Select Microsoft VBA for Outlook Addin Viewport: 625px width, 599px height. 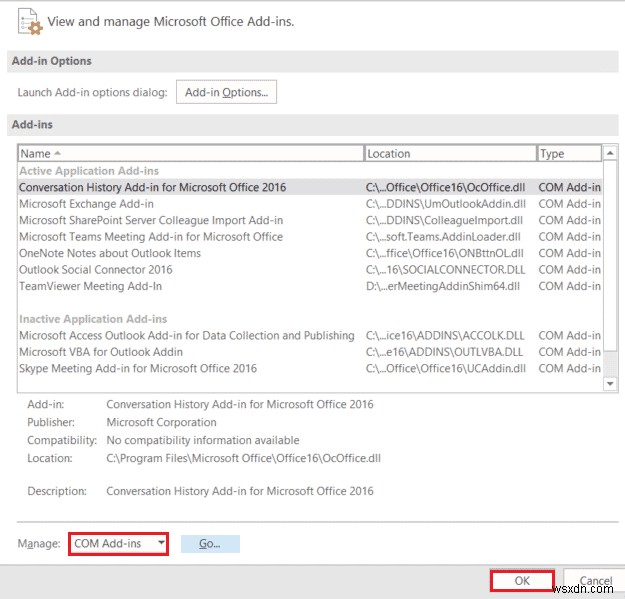[310, 352]
